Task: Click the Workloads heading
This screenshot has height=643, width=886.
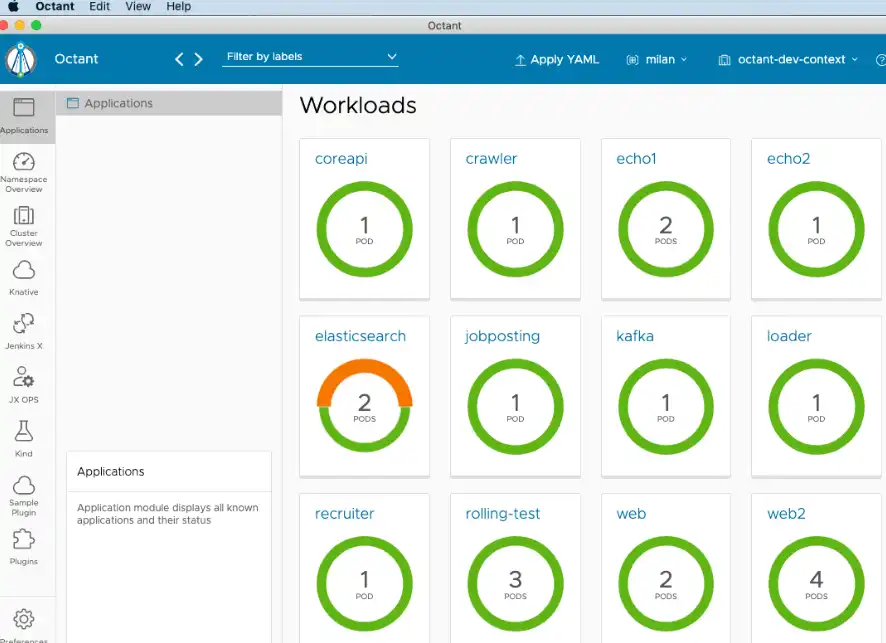Action: coord(358,106)
